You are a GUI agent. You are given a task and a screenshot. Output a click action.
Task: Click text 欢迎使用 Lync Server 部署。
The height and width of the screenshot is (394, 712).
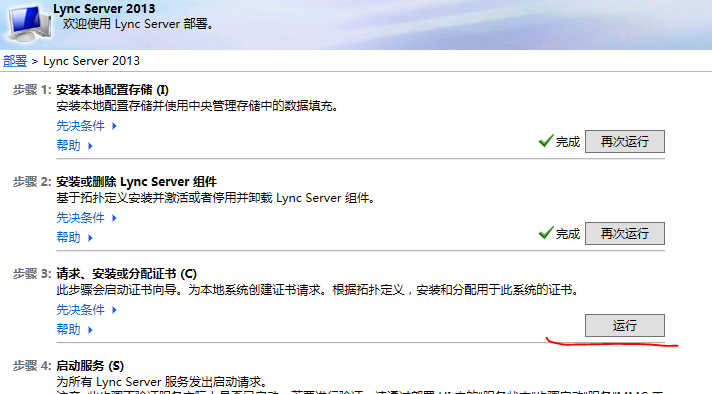[138, 24]
